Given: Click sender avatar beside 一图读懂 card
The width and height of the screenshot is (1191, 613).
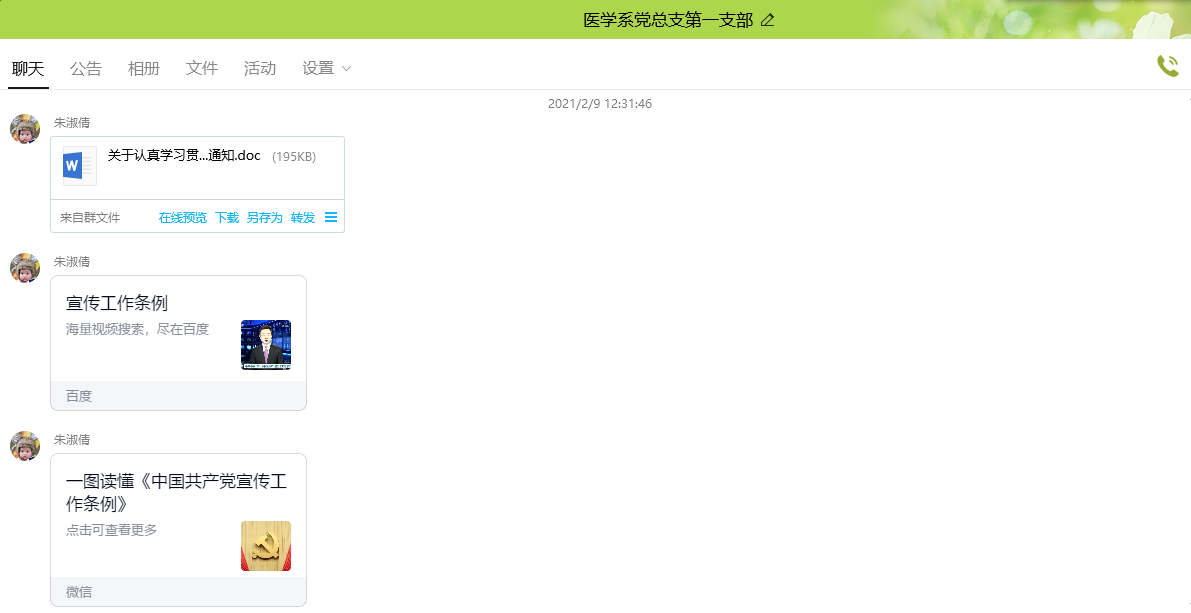Looking at the screenshot, I should (x=25, y=446).
